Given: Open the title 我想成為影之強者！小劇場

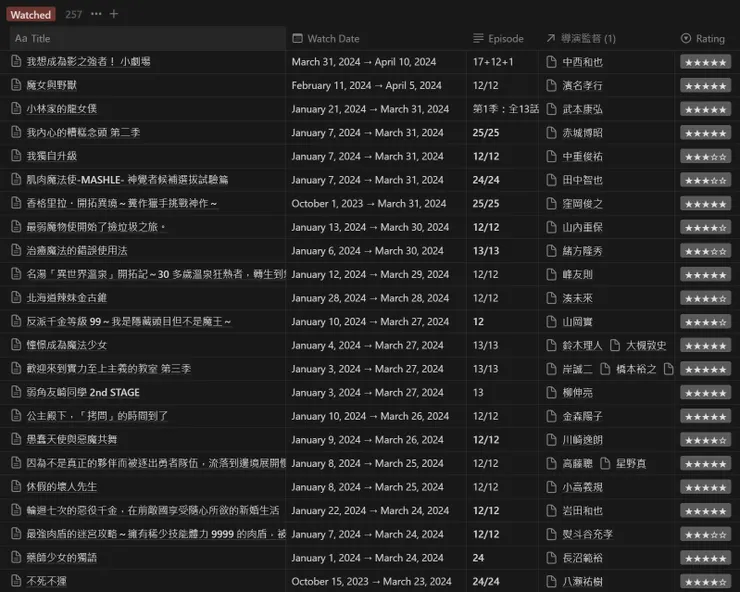Looking at the screenshot, I should click(x=88, y=61).
